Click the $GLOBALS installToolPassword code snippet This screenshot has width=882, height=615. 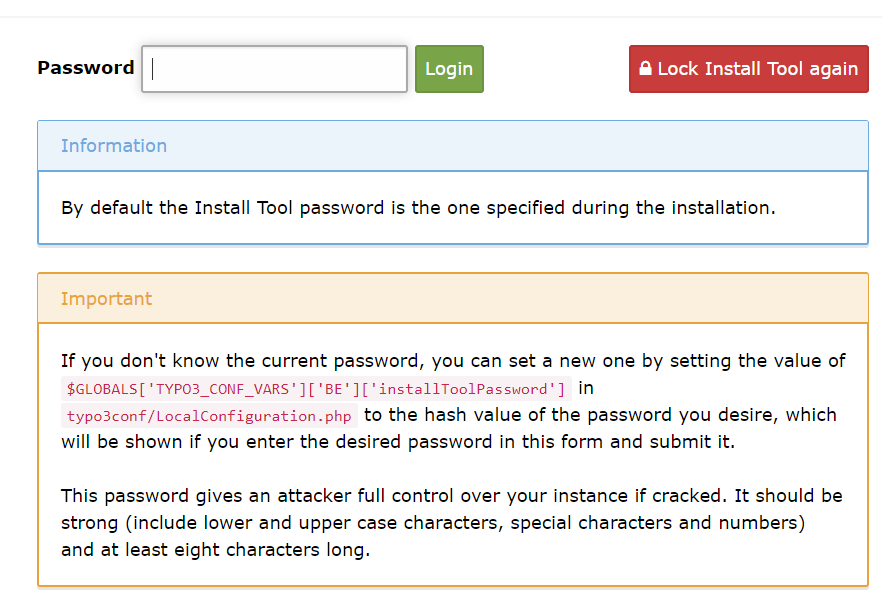point(316,388)
